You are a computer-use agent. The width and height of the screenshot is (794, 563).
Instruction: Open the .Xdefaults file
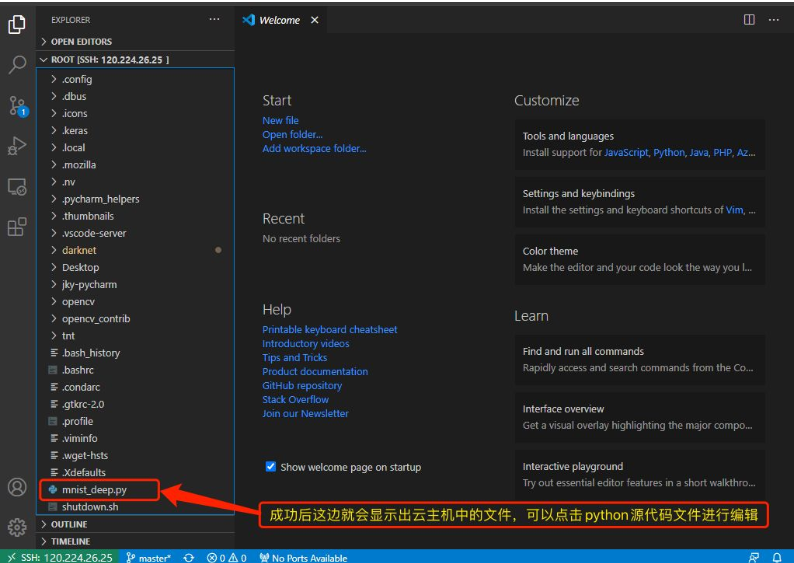pyautogui.click(x=135, y=472)
